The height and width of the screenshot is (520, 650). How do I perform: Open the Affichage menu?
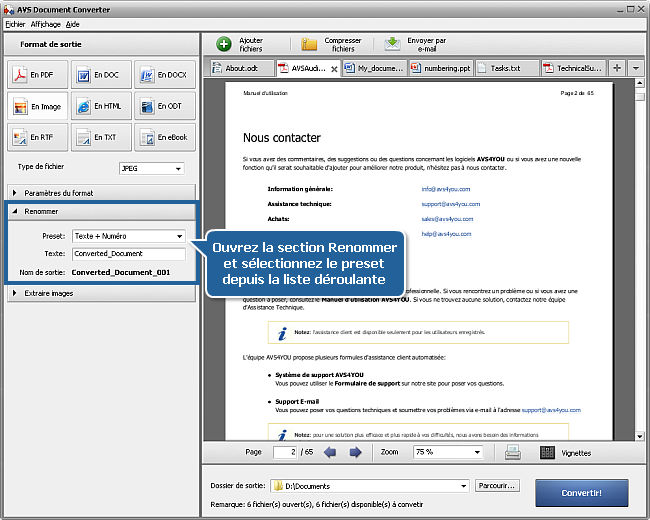click(46, 24)
